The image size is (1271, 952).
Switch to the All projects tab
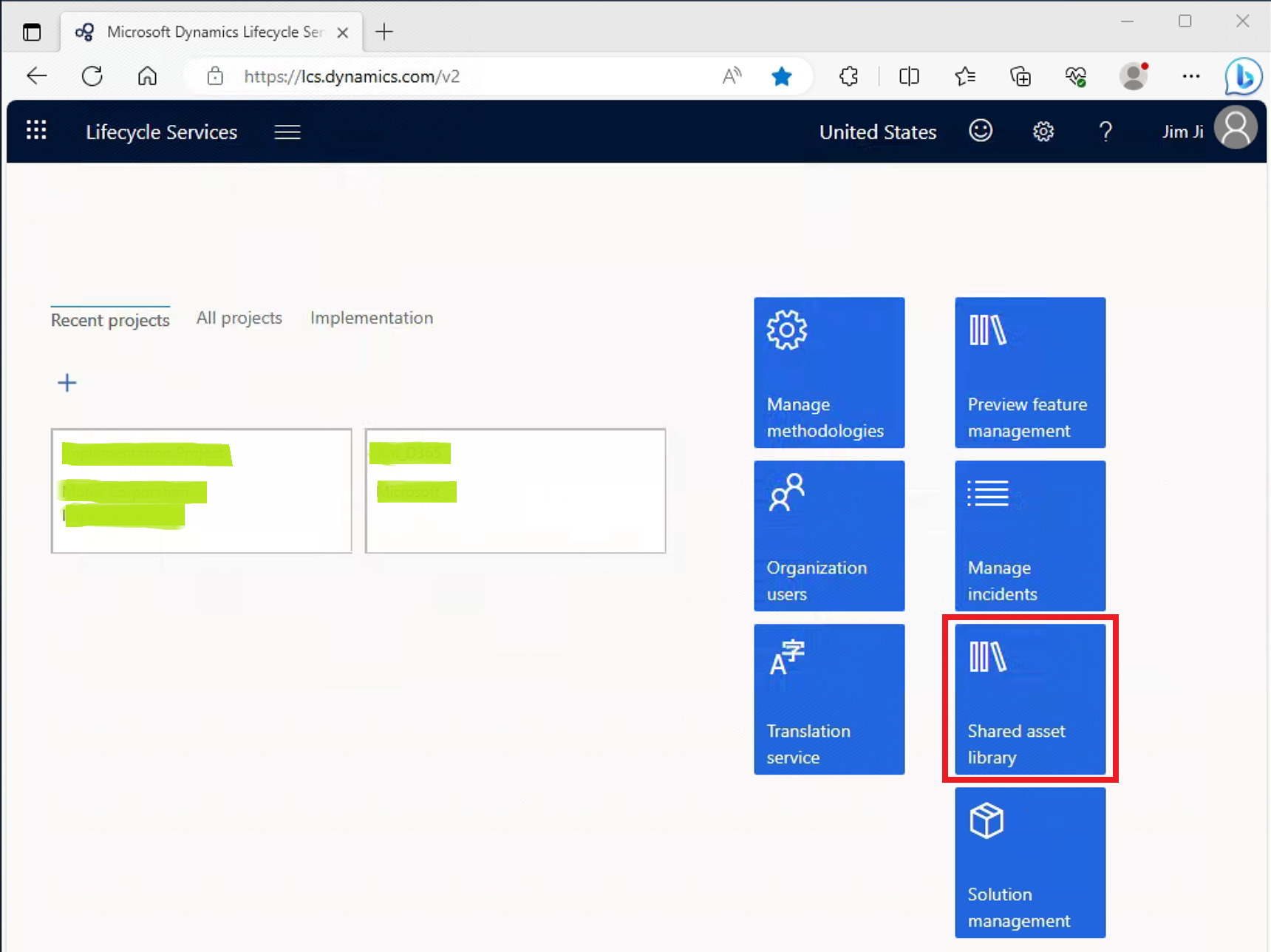239,318
